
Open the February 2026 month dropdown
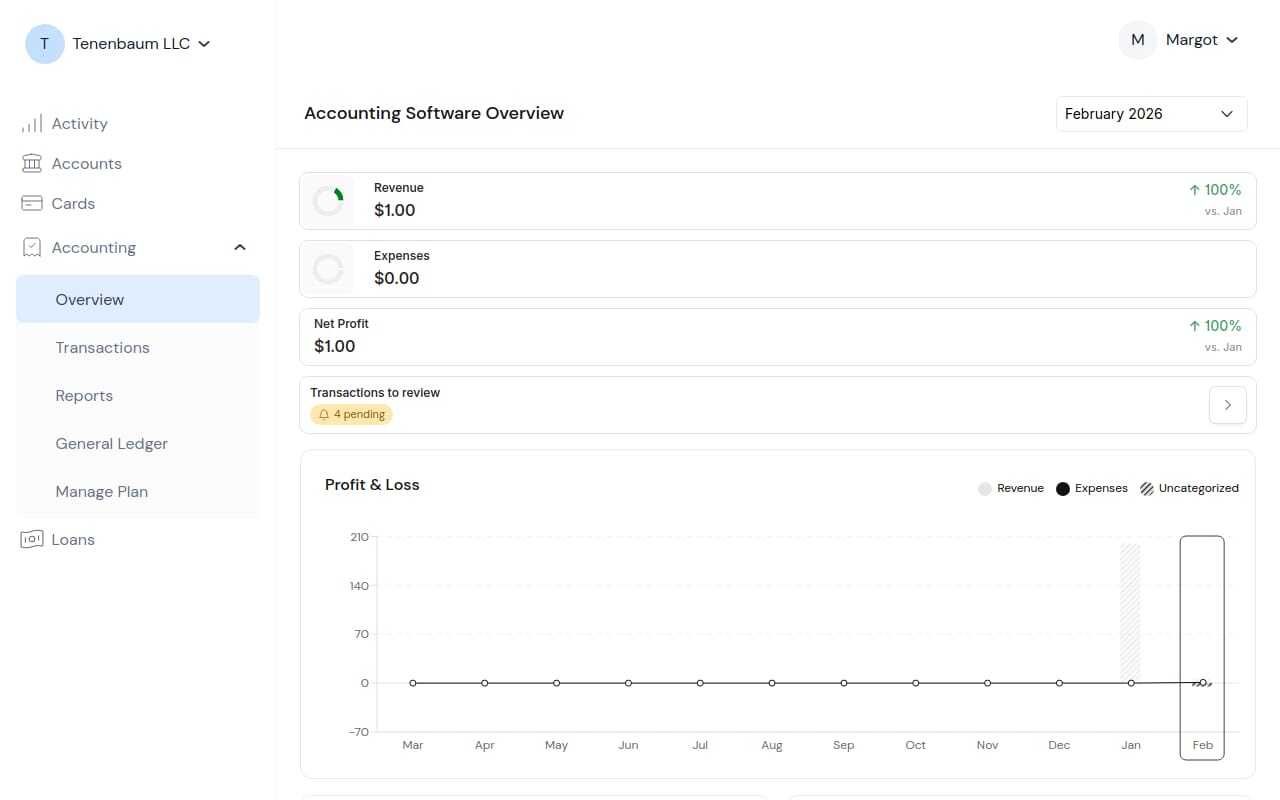click(1151, 114)
